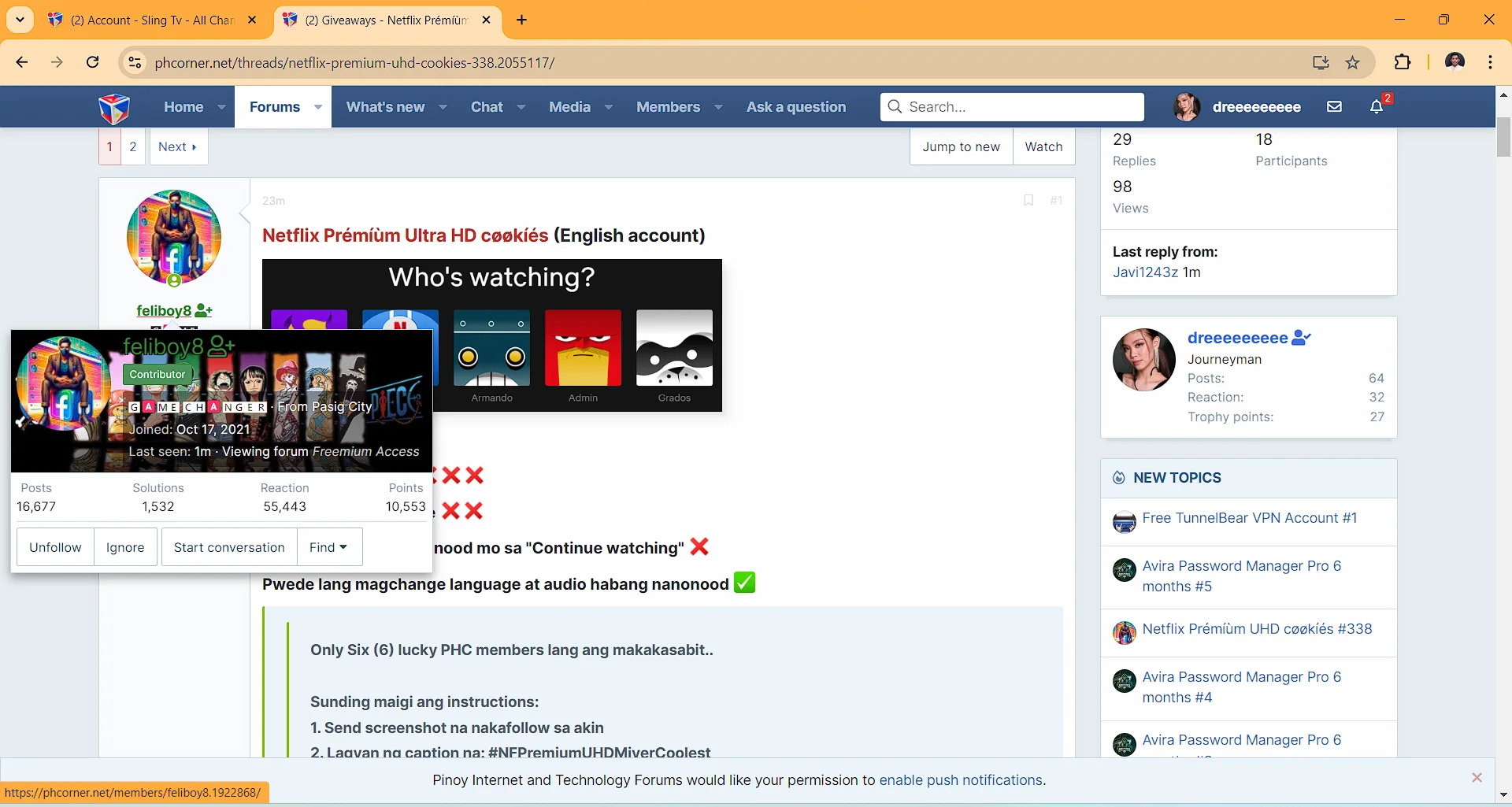
Task: Click Ask a question
Action: click(796, 107)
